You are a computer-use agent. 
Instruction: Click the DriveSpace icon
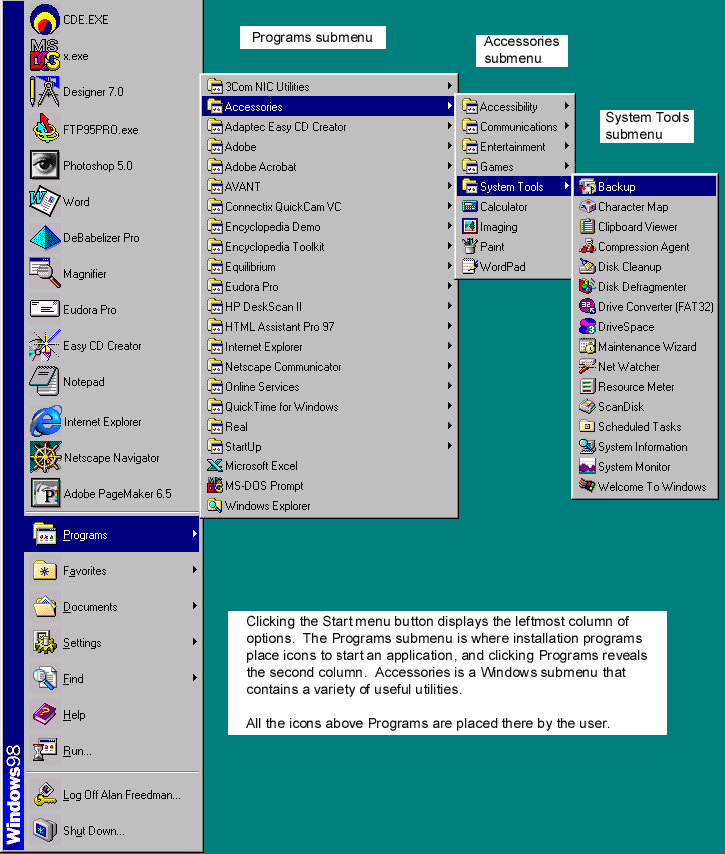[587, 327]
